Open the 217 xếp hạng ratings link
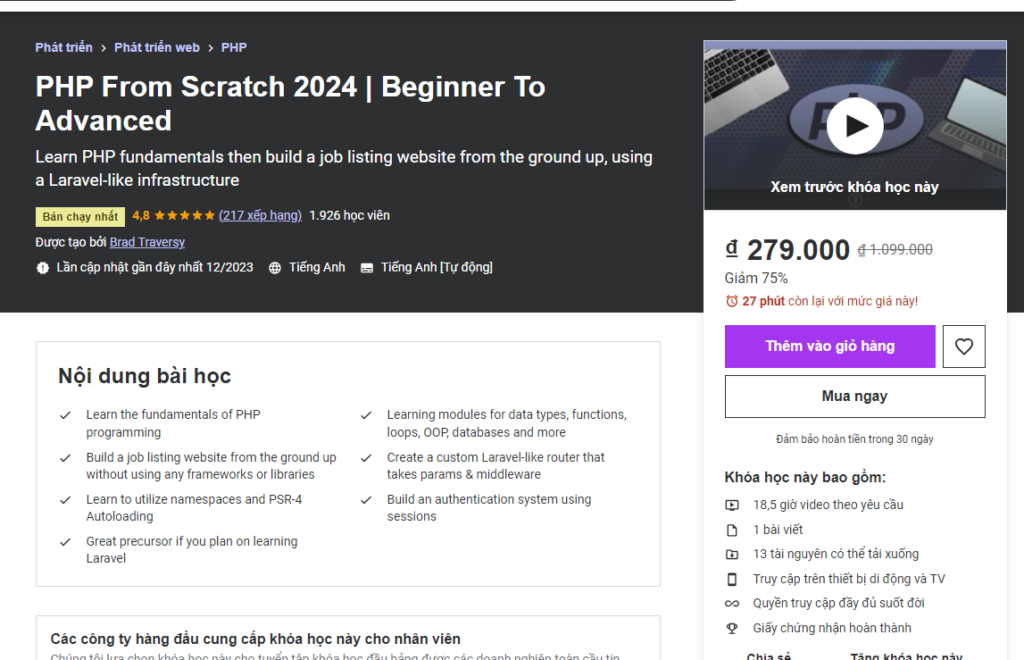The width and height of the screenshot is (1024, 660). [x=260, y=216]
